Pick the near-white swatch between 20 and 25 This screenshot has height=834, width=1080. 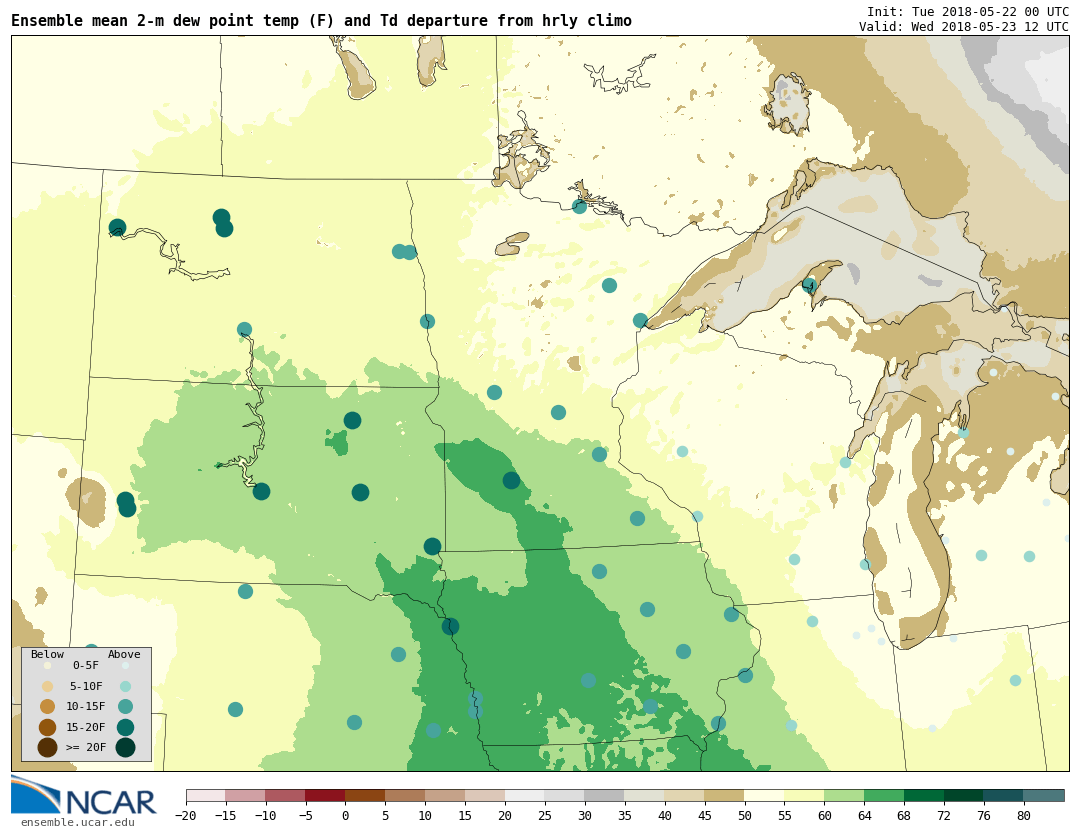click(526, 796)
